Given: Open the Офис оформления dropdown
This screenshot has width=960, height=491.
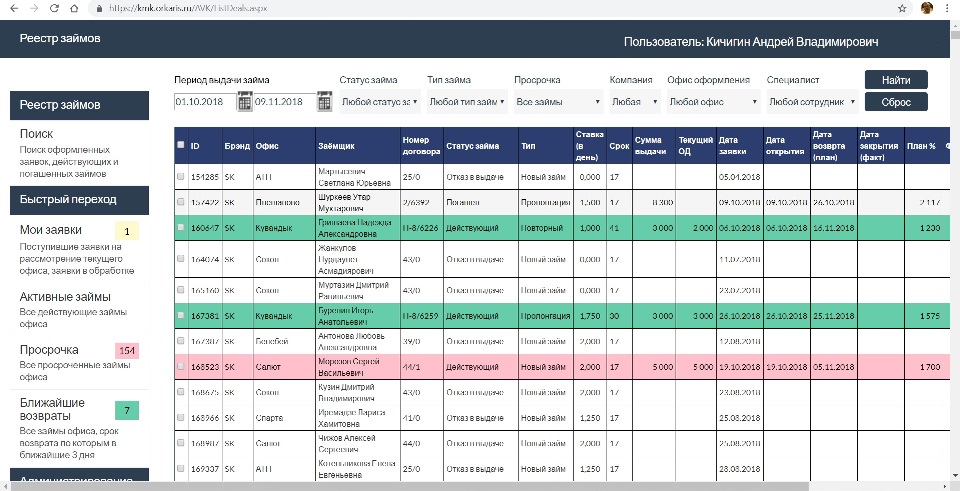Looking at the screenshot, I should [713, 102].
